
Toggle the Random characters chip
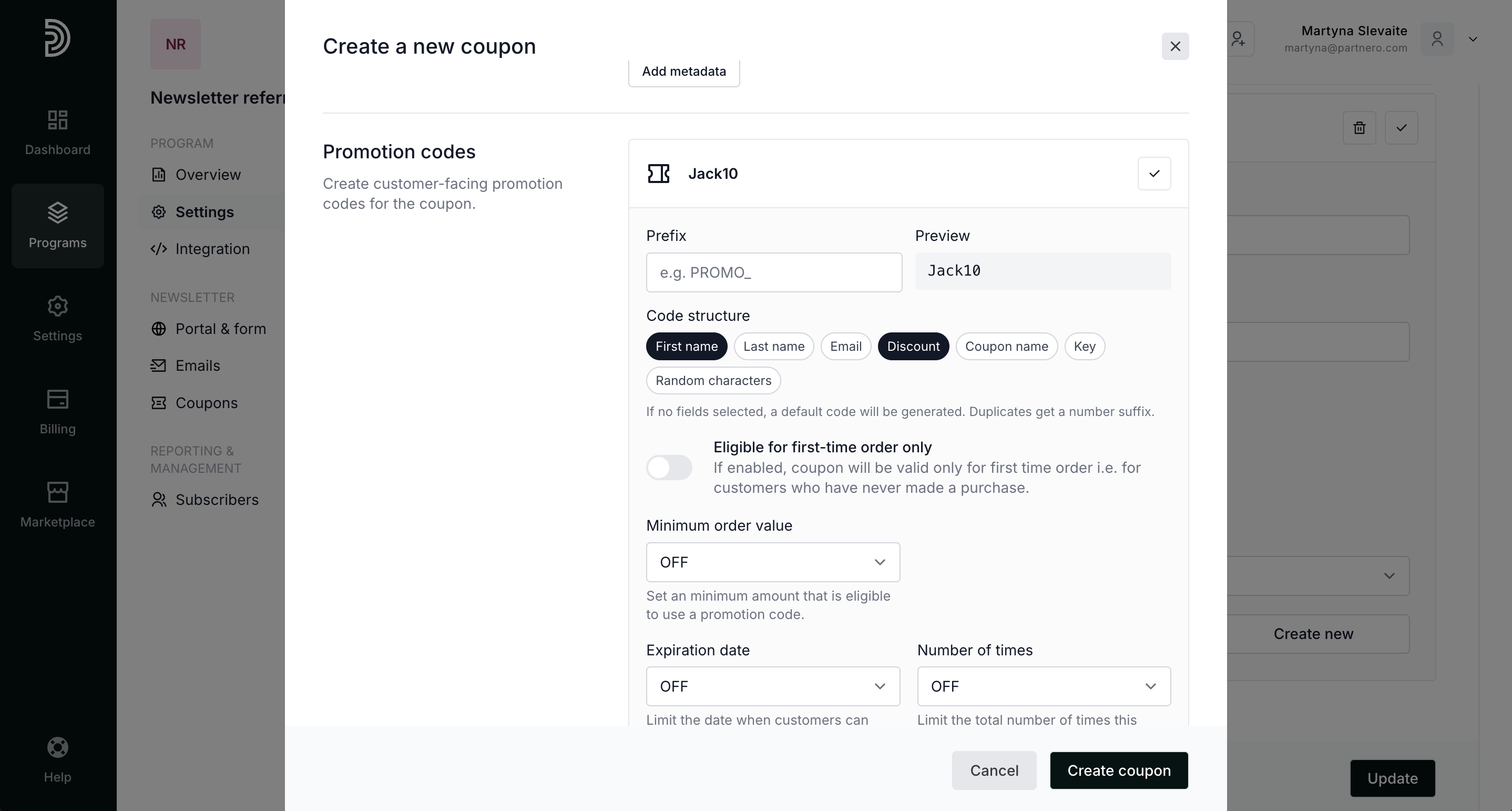(x=712, y=381)
